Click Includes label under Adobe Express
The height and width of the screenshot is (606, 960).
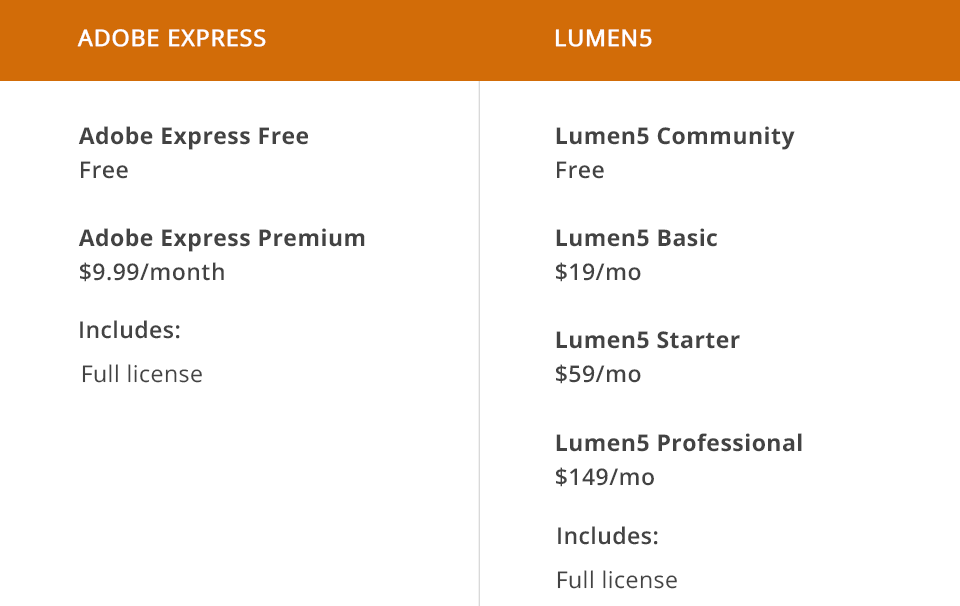pos(128,330)
